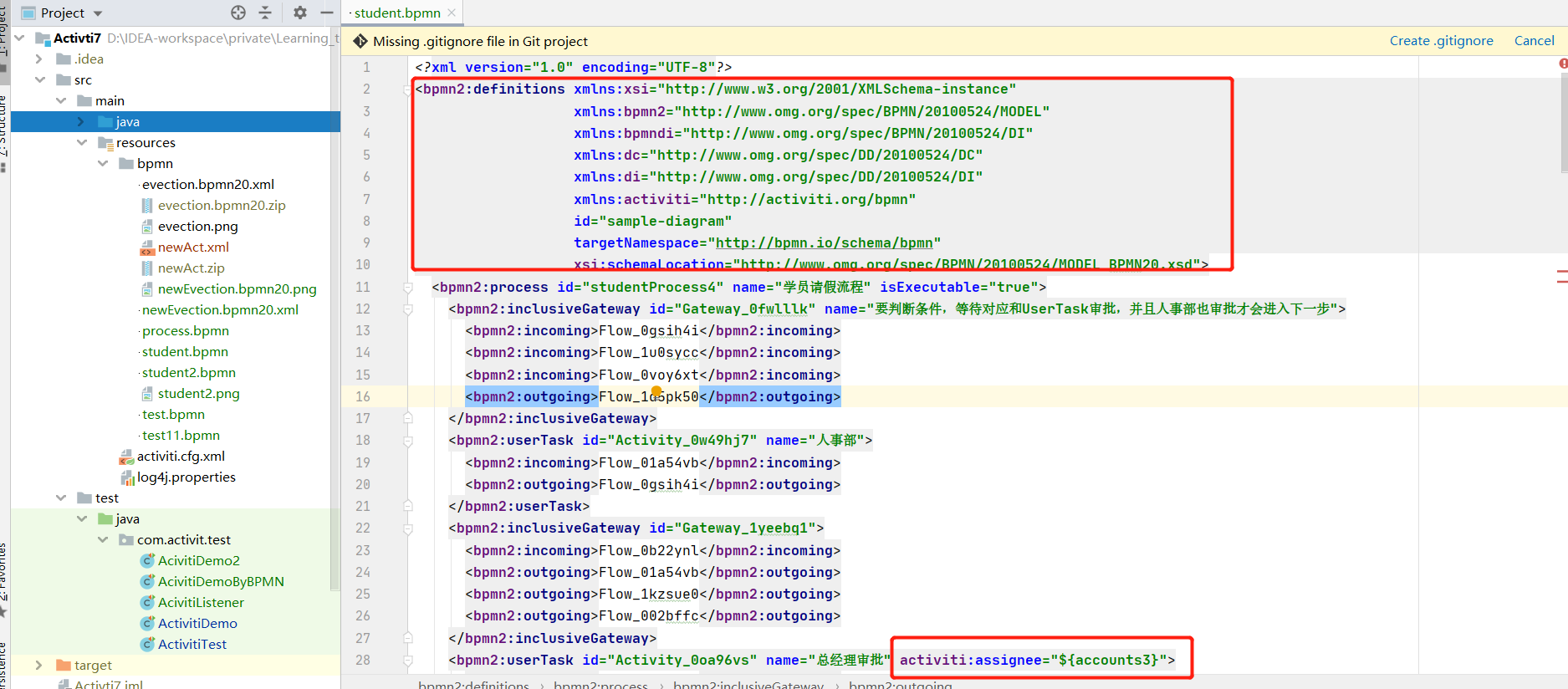Collapse the bpmn folder
This screenshot has height=689, width=1568.
(102, 163)
